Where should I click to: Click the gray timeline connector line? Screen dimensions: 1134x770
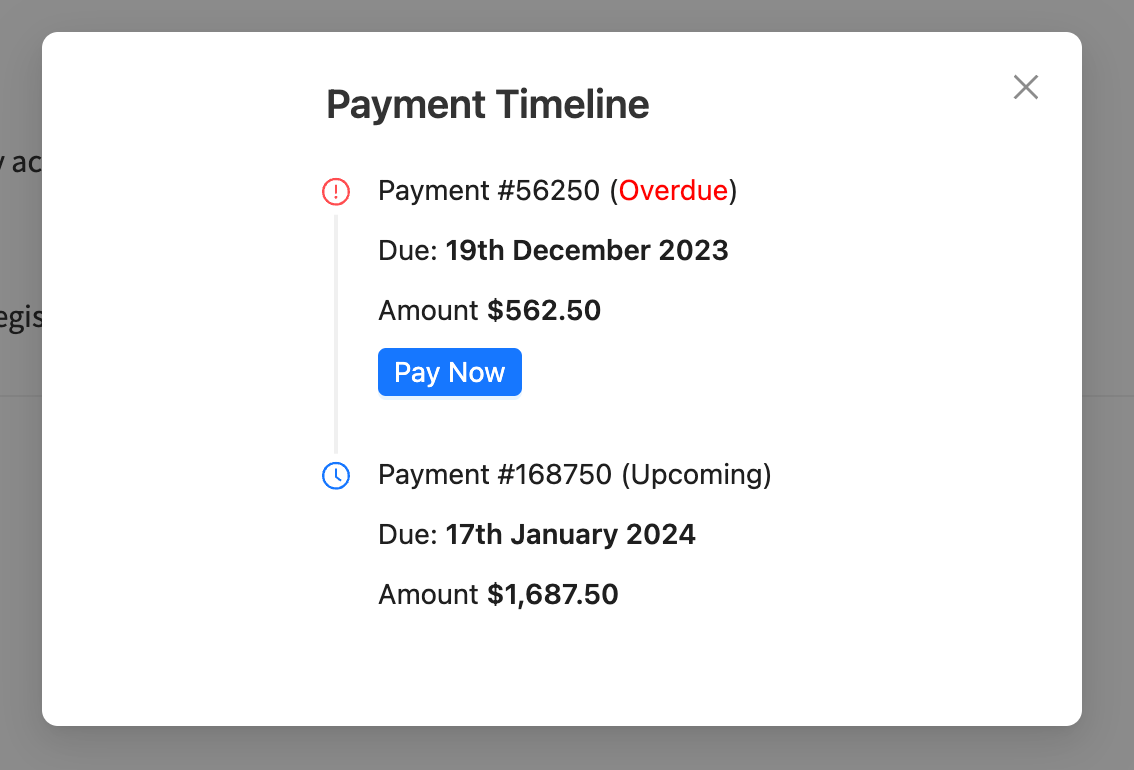click(x=336, y=334)
